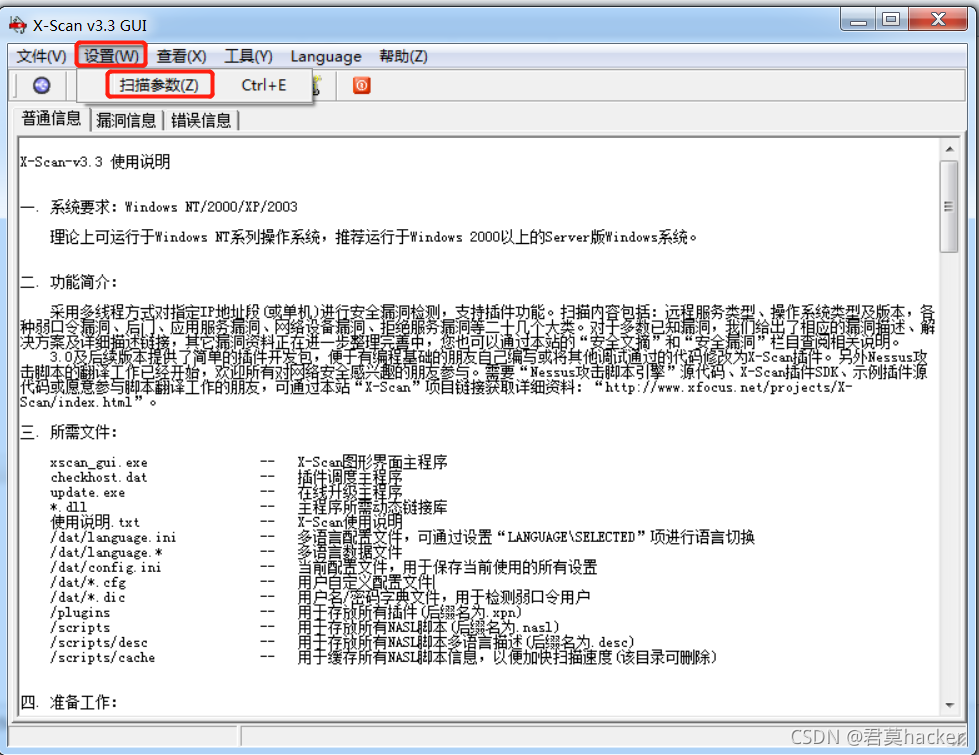979x755 pixels.
Task: Click the title line X-Scan-v3.3 使用说明
Action: (95, 162)
